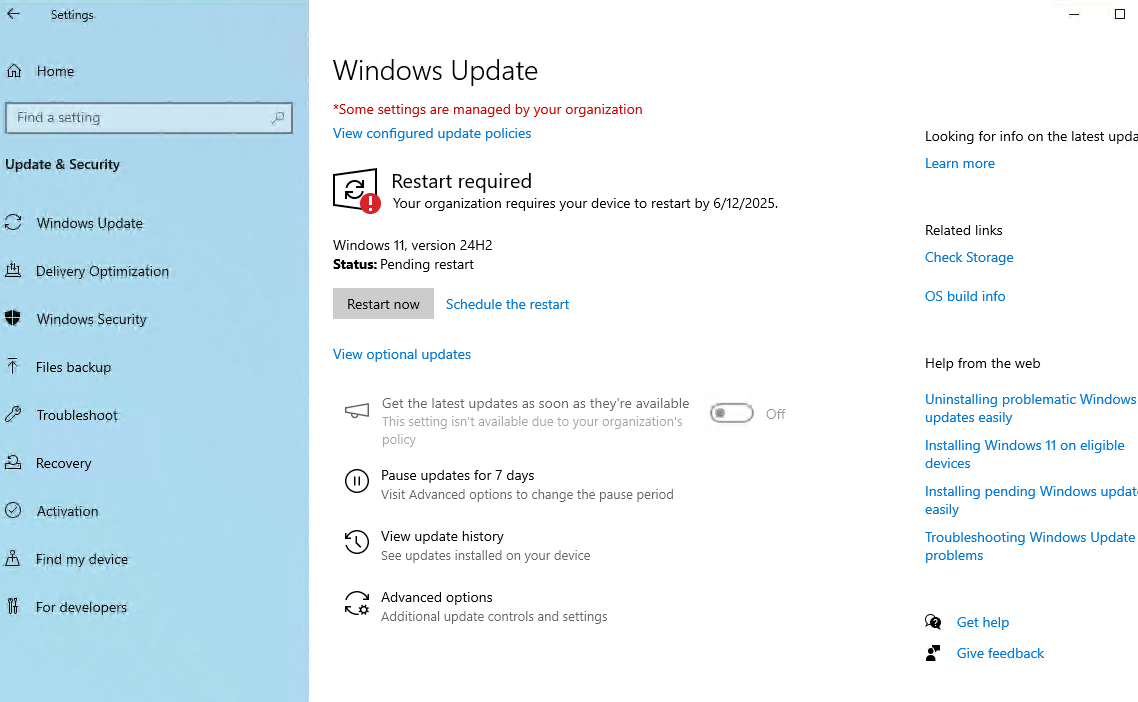Click Pause updates for 7 days
Screen dimensions: 1138x702
pyautogui.click(x=457, y=475)
